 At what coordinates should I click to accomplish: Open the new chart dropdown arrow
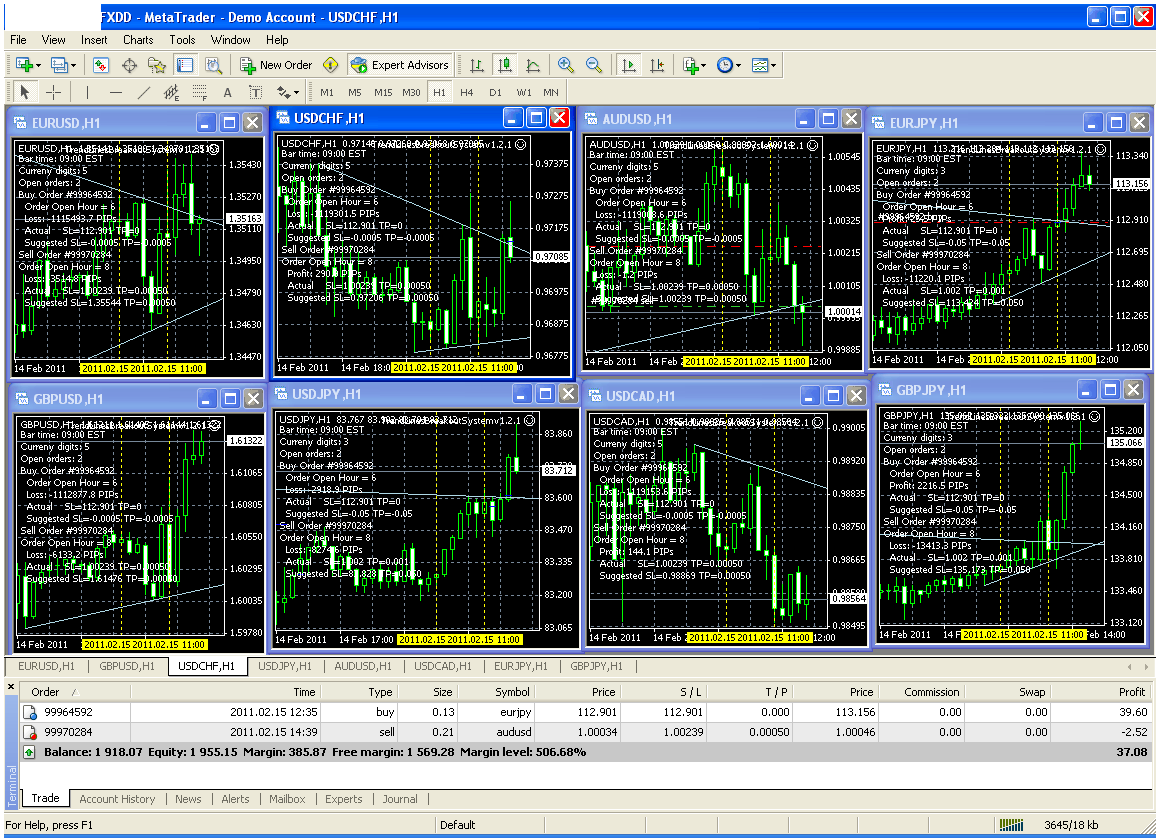(x=39, y=65)
